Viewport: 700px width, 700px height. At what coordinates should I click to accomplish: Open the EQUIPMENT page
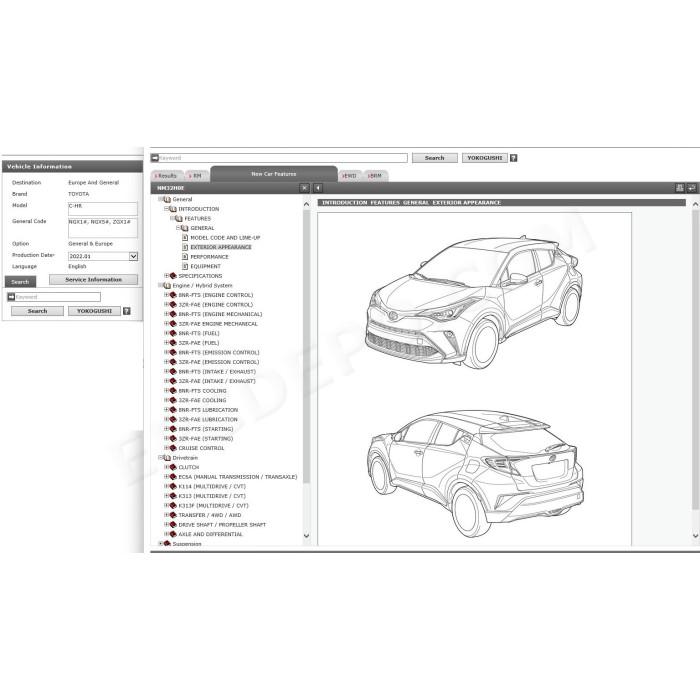(206, 267)
